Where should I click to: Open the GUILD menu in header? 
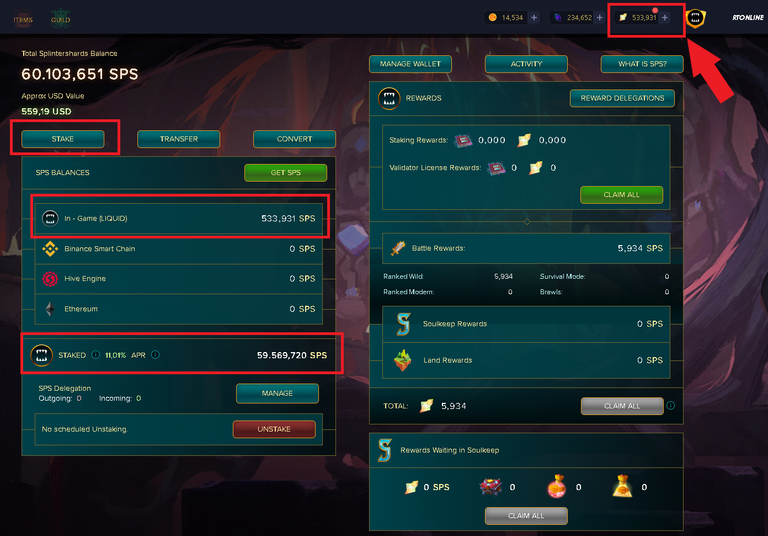tap(60, 19)
